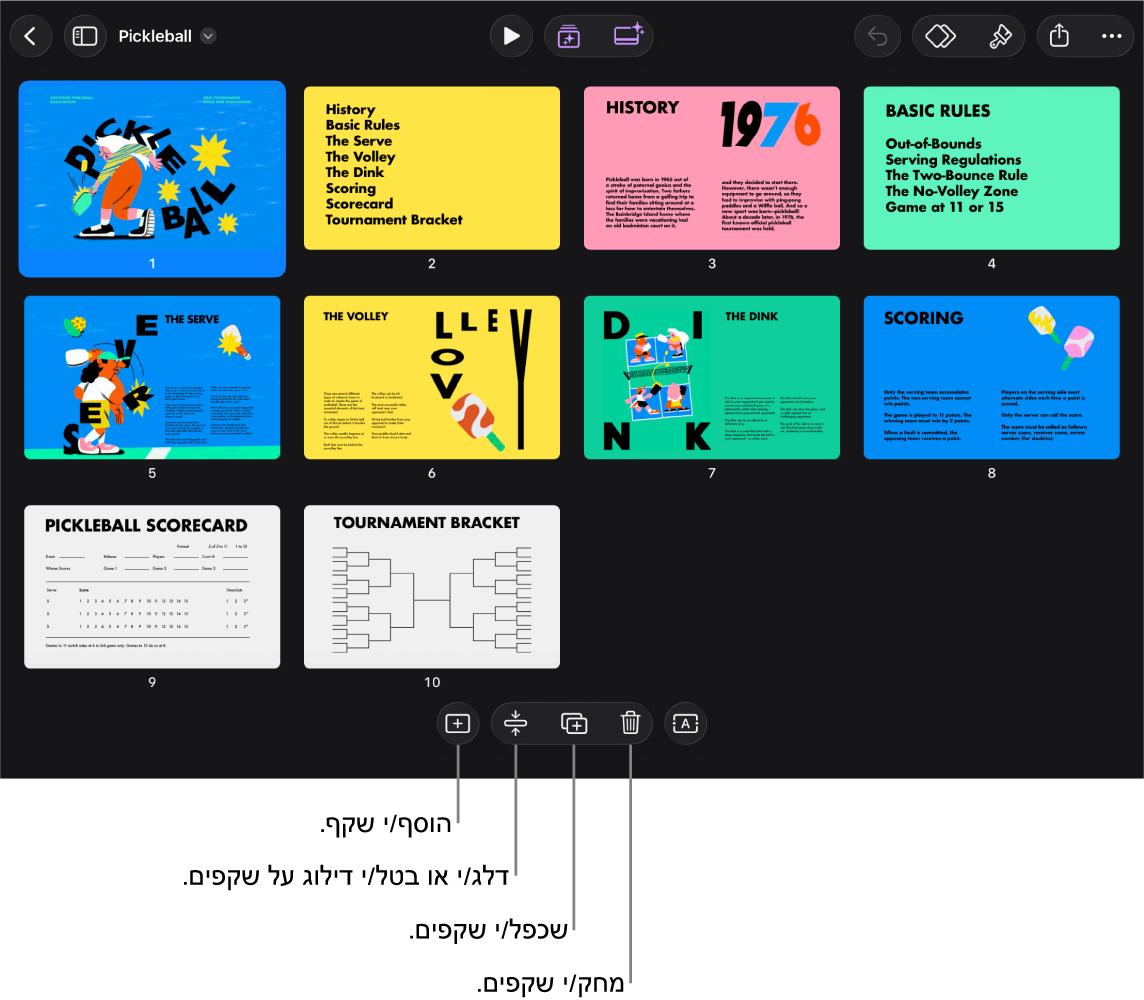Image resolution: width=1144 pixels, height=1000 pixels.
Task: Open the Pickleball title dropdown
Action: pyautogui.click(x=209, y=36)
